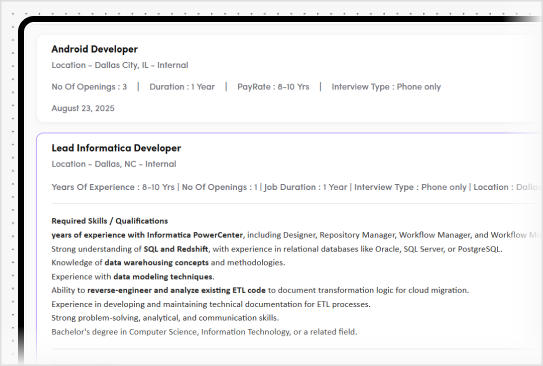This screenshot has width=543, height=366.
Task: Click the Informatica PowerCenter experience line
Action: click(x=297, y=235)
